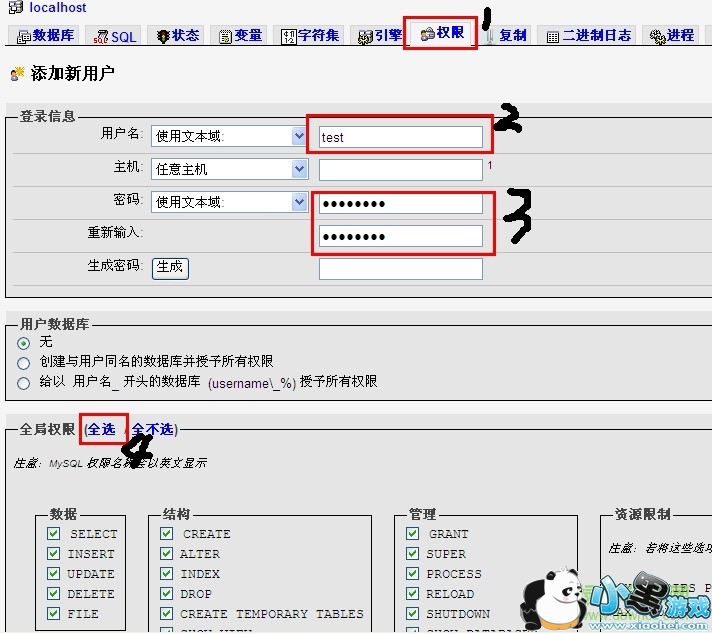712x634 pixels.
Task: Toggle the CREATE TEMPORARY TABLES checkbox
Action: pos(167,613)
